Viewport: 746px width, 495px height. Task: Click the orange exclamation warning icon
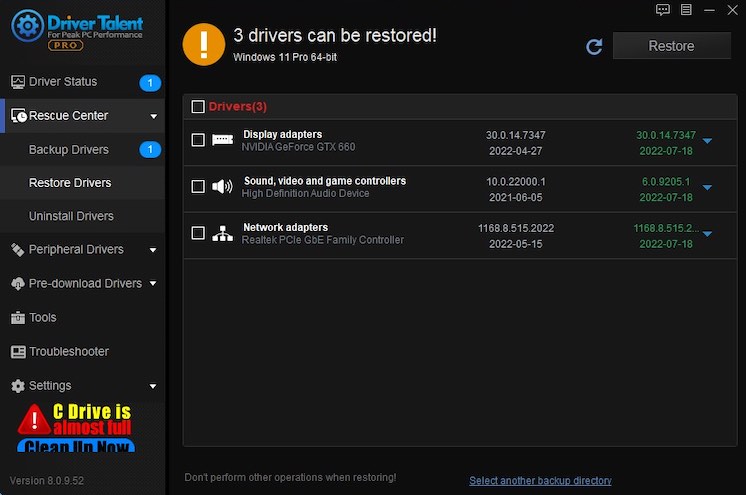(204, 44)
